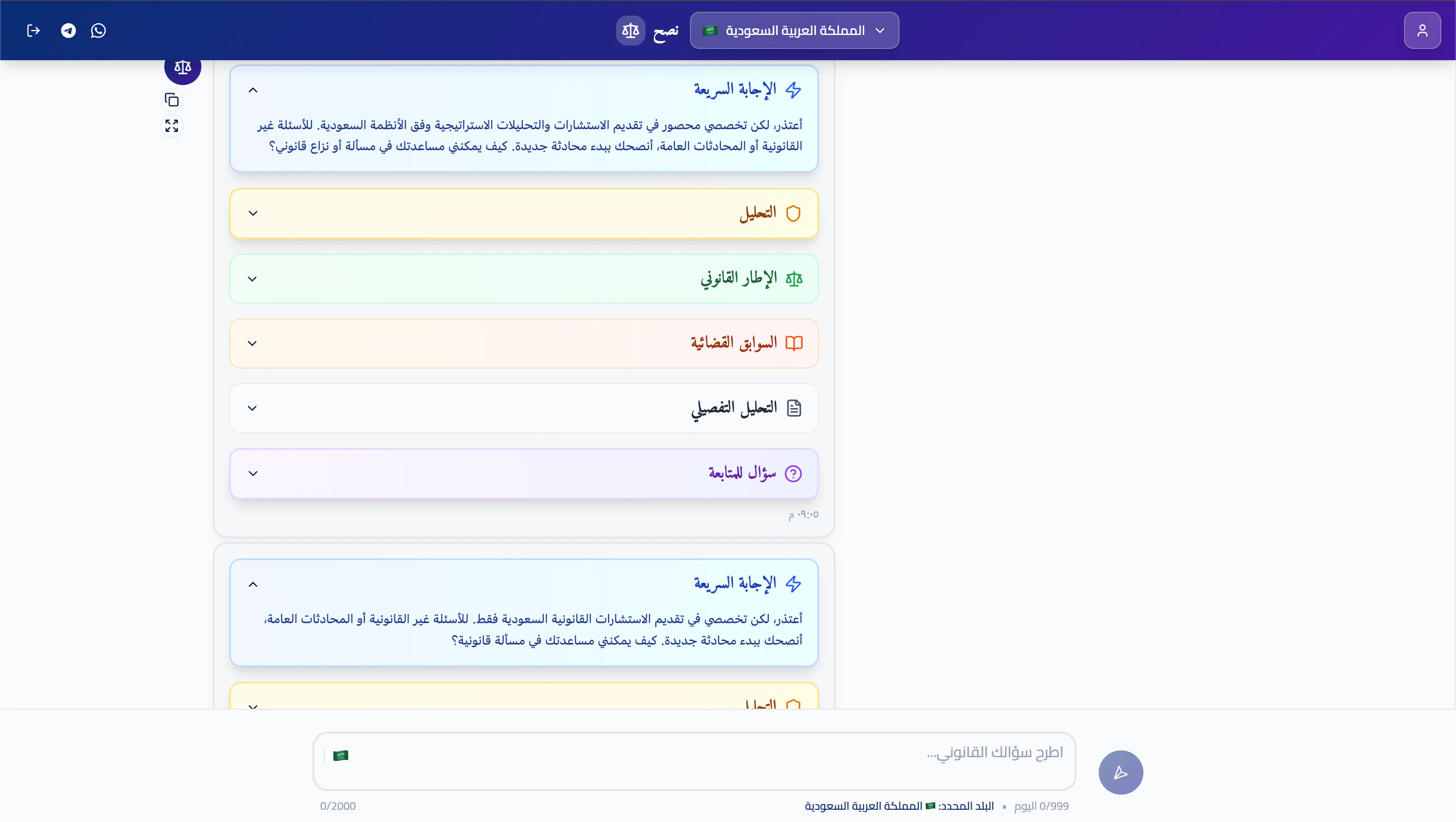Click first quick answer text starting with 'أعتذر، لكن تخصصي محصور'

tap(530, 136)
